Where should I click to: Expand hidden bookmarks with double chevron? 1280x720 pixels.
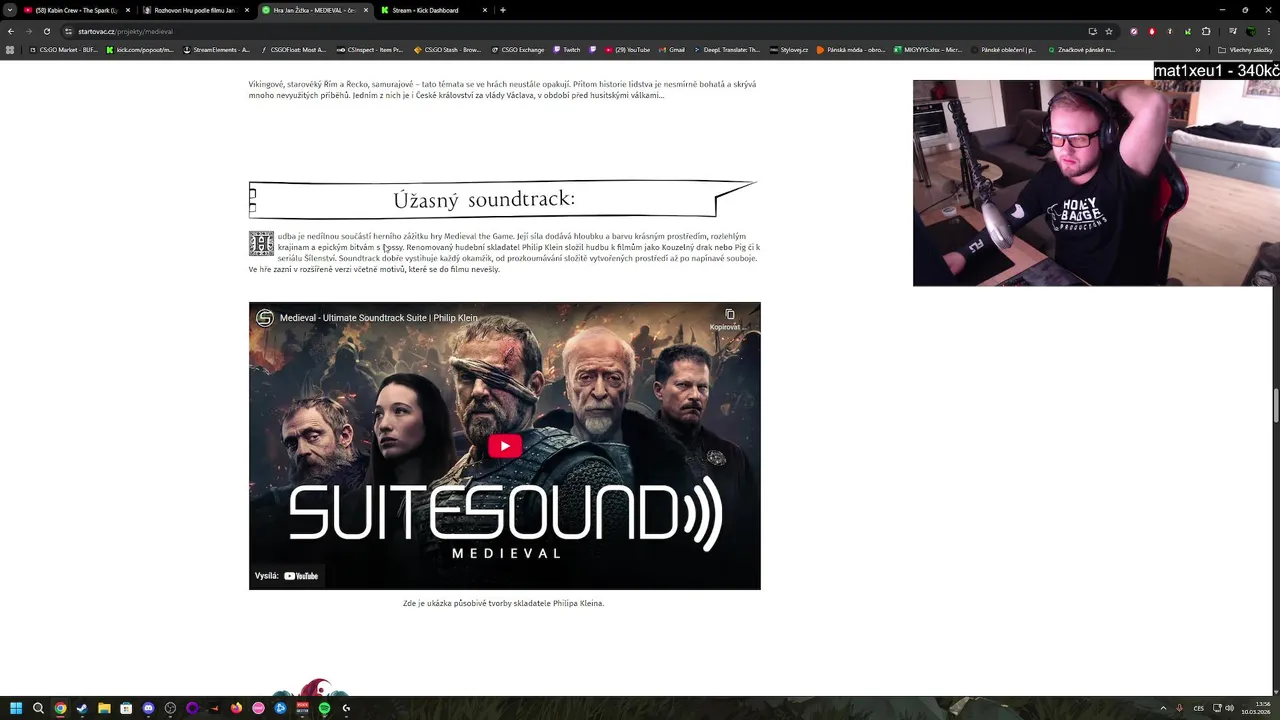pos(1198,49)
